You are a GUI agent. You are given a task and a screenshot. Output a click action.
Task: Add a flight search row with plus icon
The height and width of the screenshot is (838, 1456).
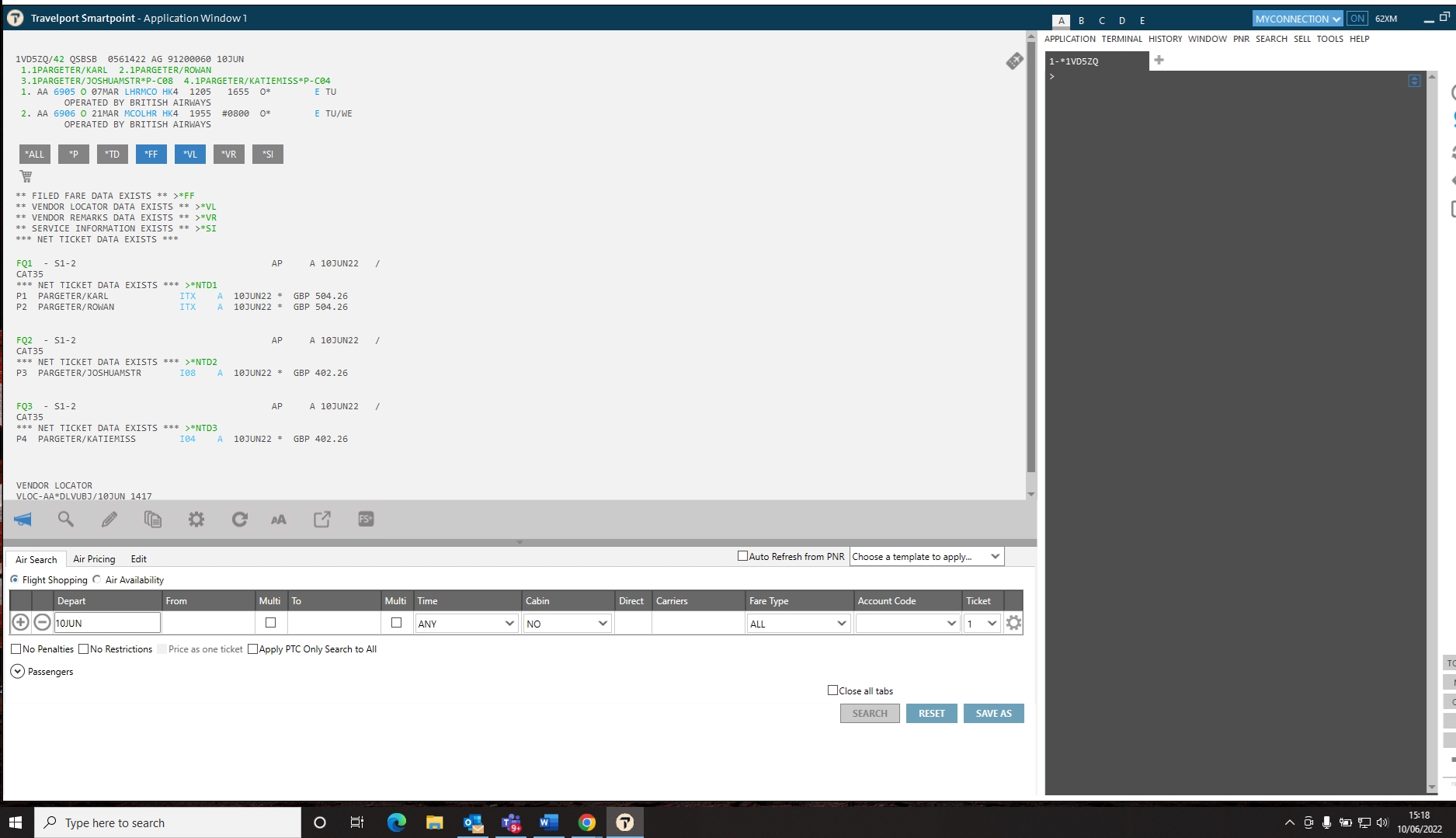coord(21,622)
